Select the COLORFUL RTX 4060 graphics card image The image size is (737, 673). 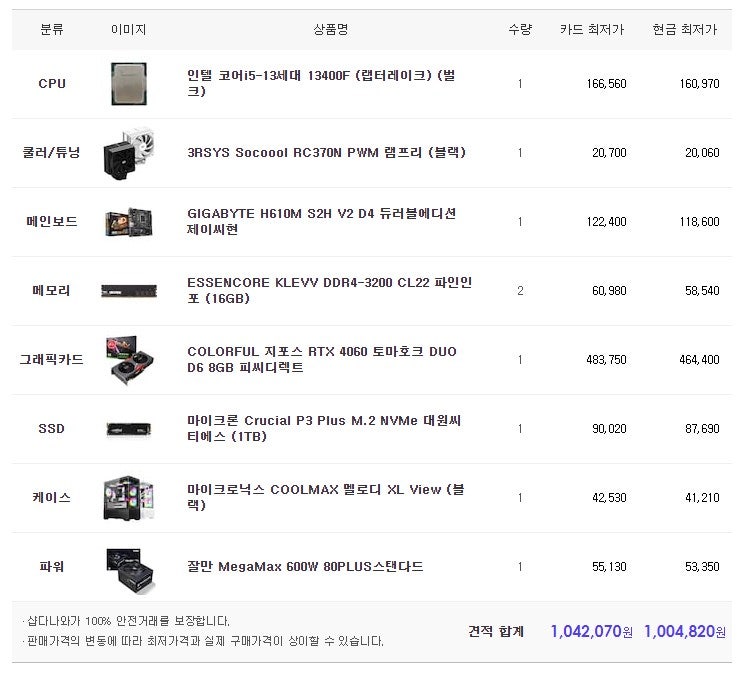128,360
